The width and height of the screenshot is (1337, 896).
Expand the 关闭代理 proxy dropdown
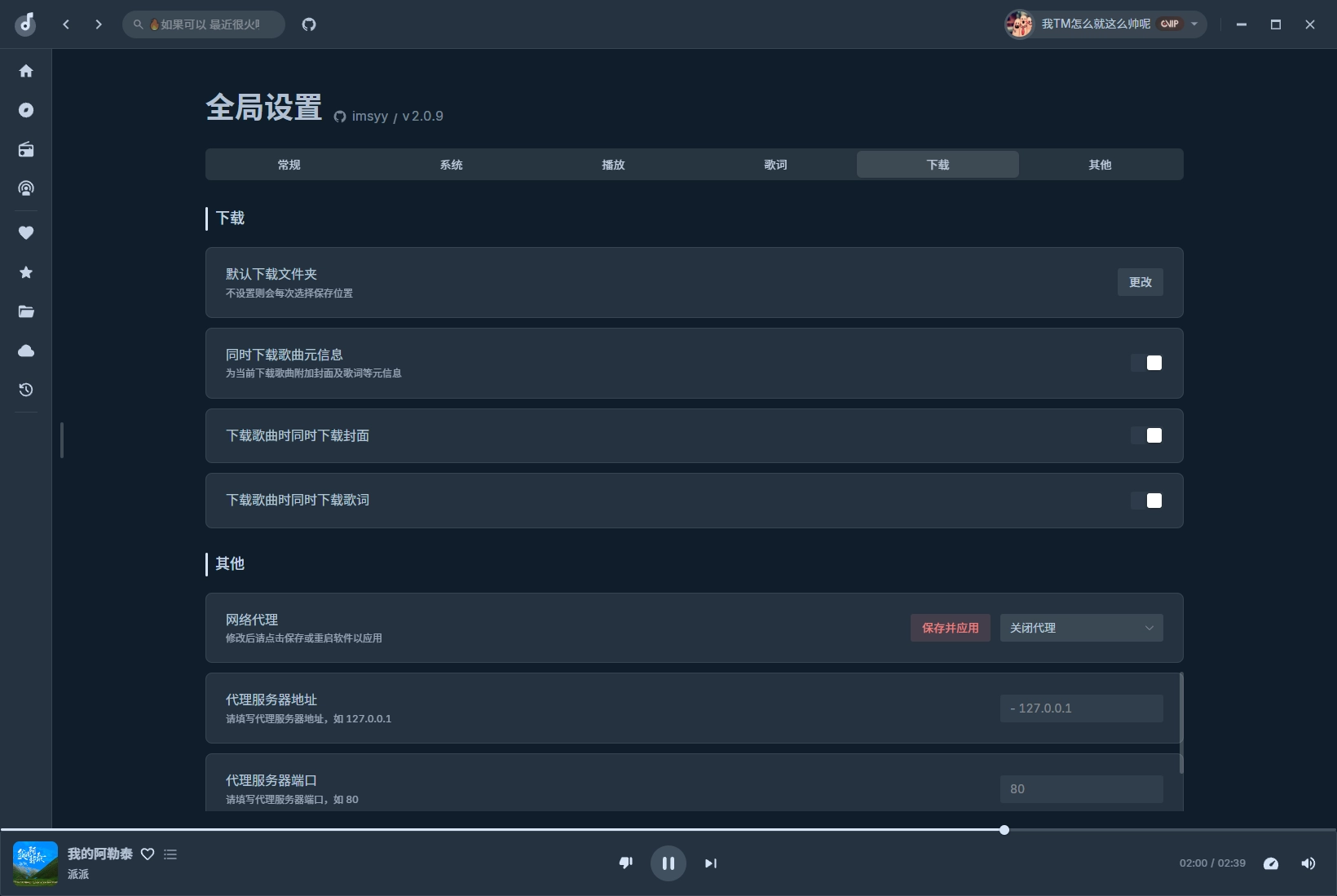[1081, 628]
